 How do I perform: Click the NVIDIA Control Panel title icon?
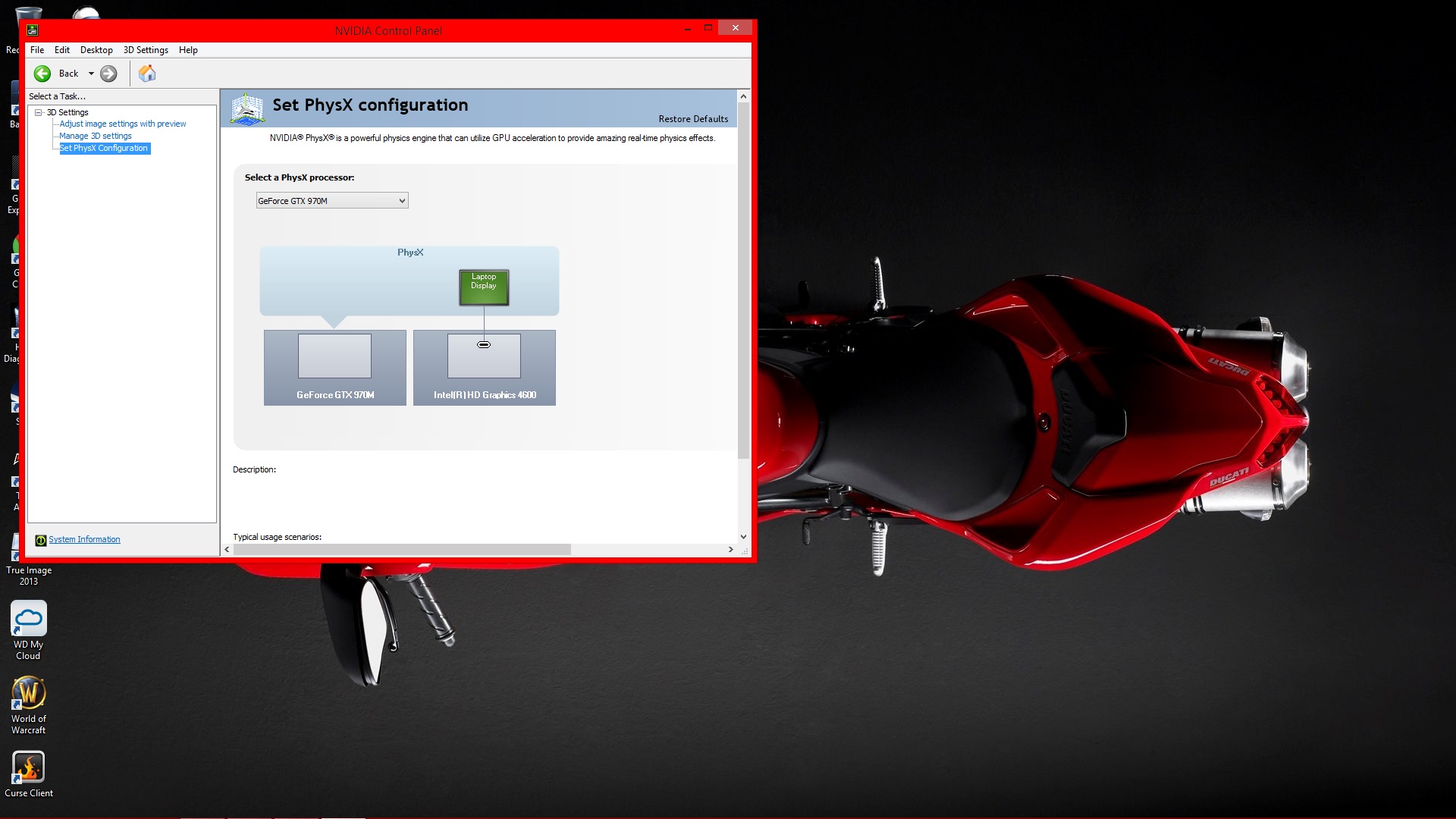coord(33,30)
